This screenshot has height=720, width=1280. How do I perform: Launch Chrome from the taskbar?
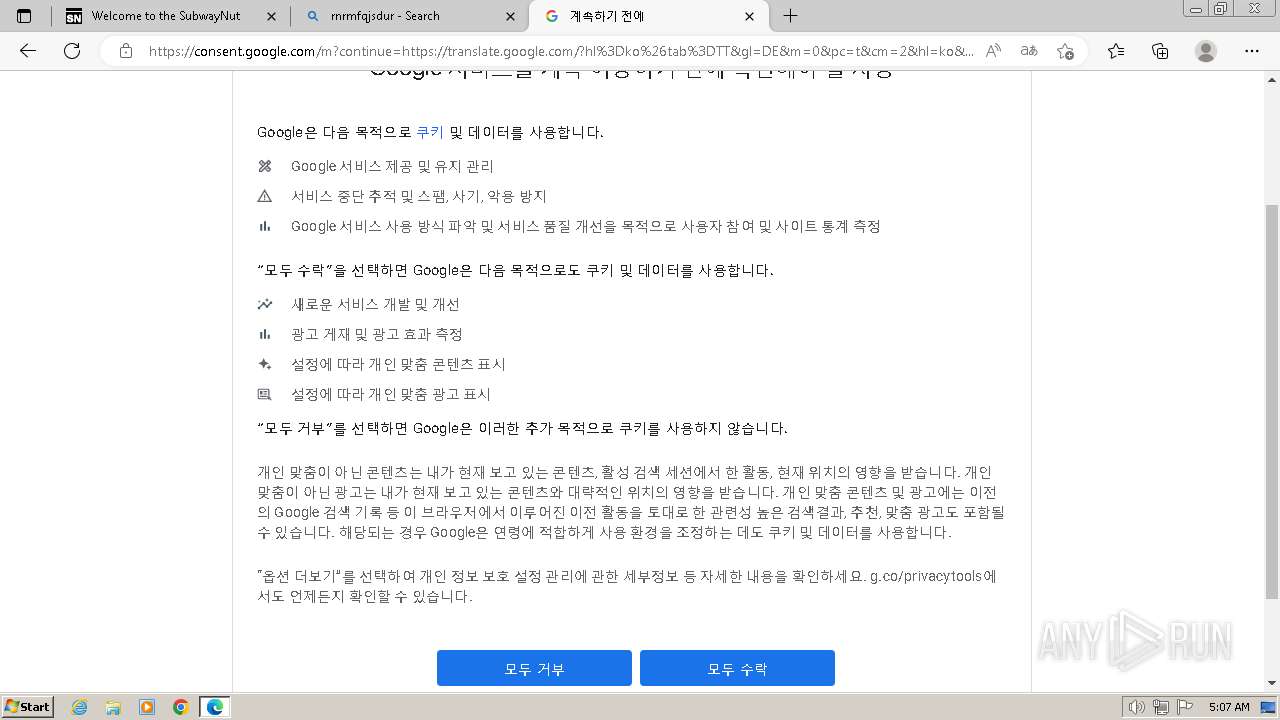point(181,707)
